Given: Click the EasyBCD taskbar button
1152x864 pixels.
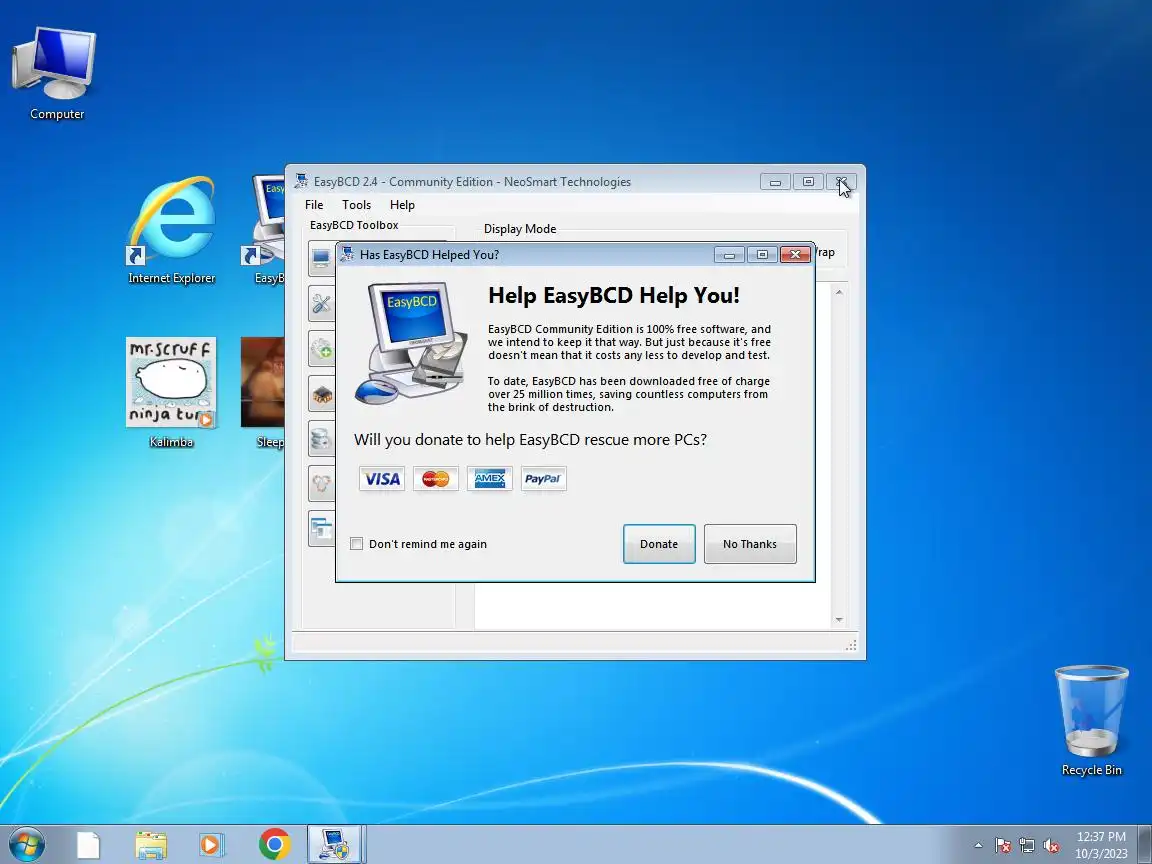Looking at the screenshot, I should pyautogui.click(x=334, y=845).
